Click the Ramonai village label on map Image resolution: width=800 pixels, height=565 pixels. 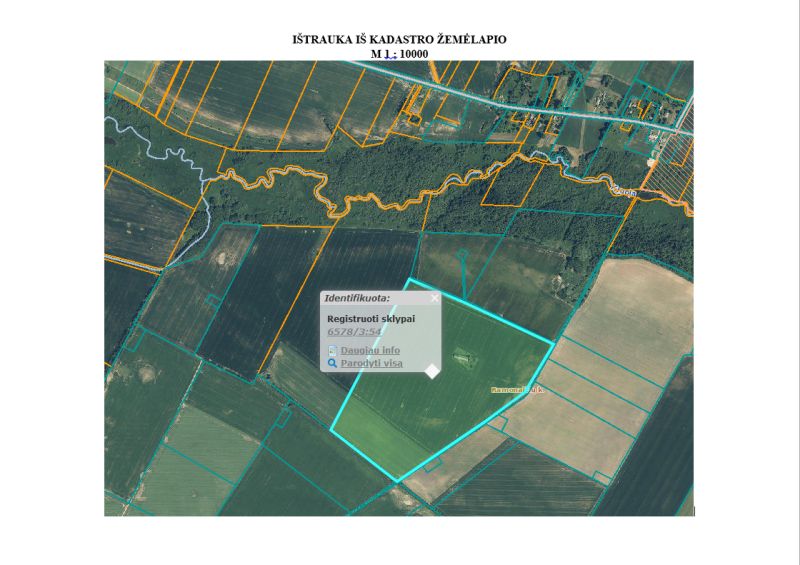coord(517,390)
